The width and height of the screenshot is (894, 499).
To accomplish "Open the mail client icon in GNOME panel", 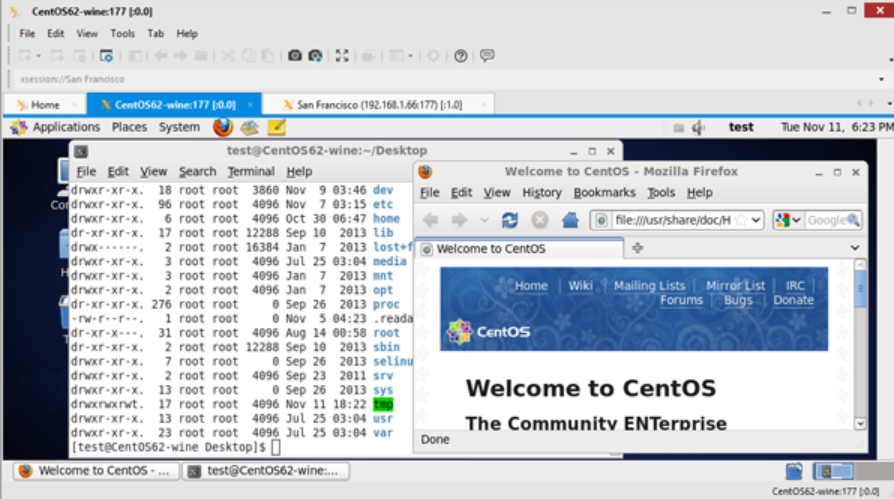I will (x=249, y=127).
